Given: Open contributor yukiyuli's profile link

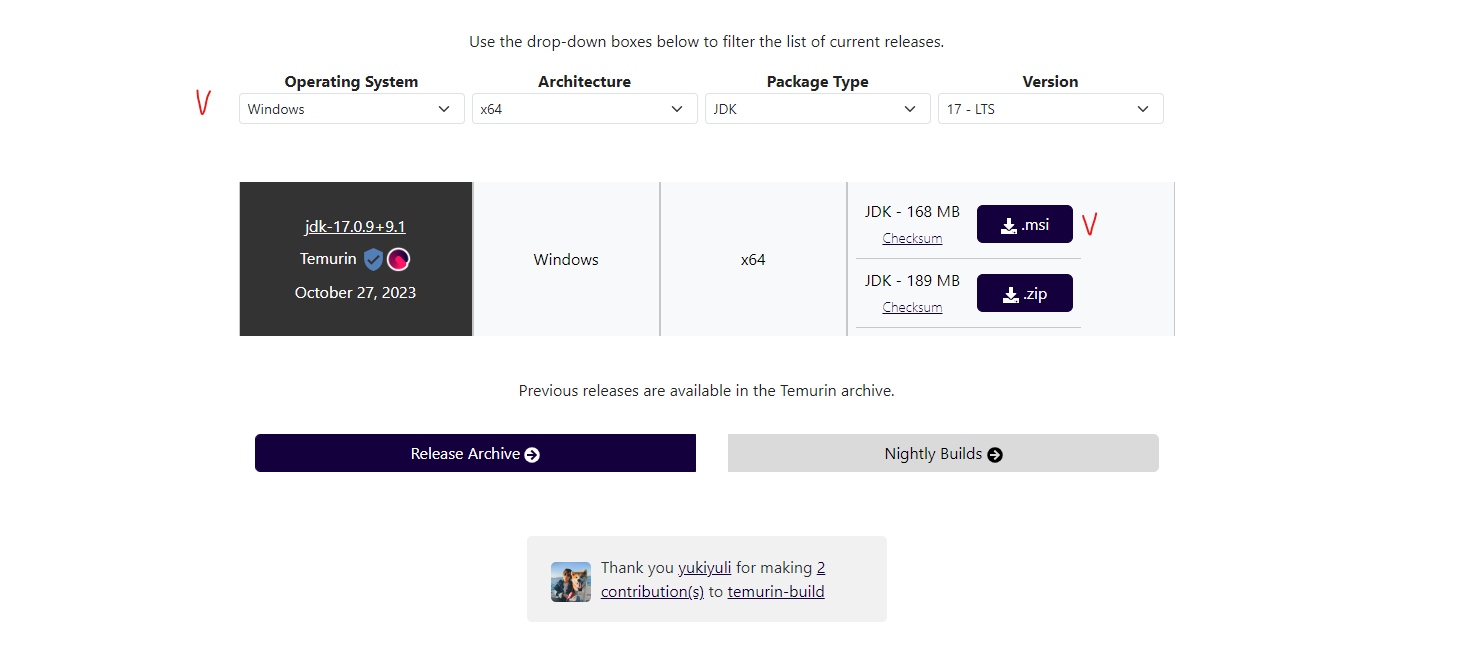Looking at the screenshot, I should [x=705, y=568].
